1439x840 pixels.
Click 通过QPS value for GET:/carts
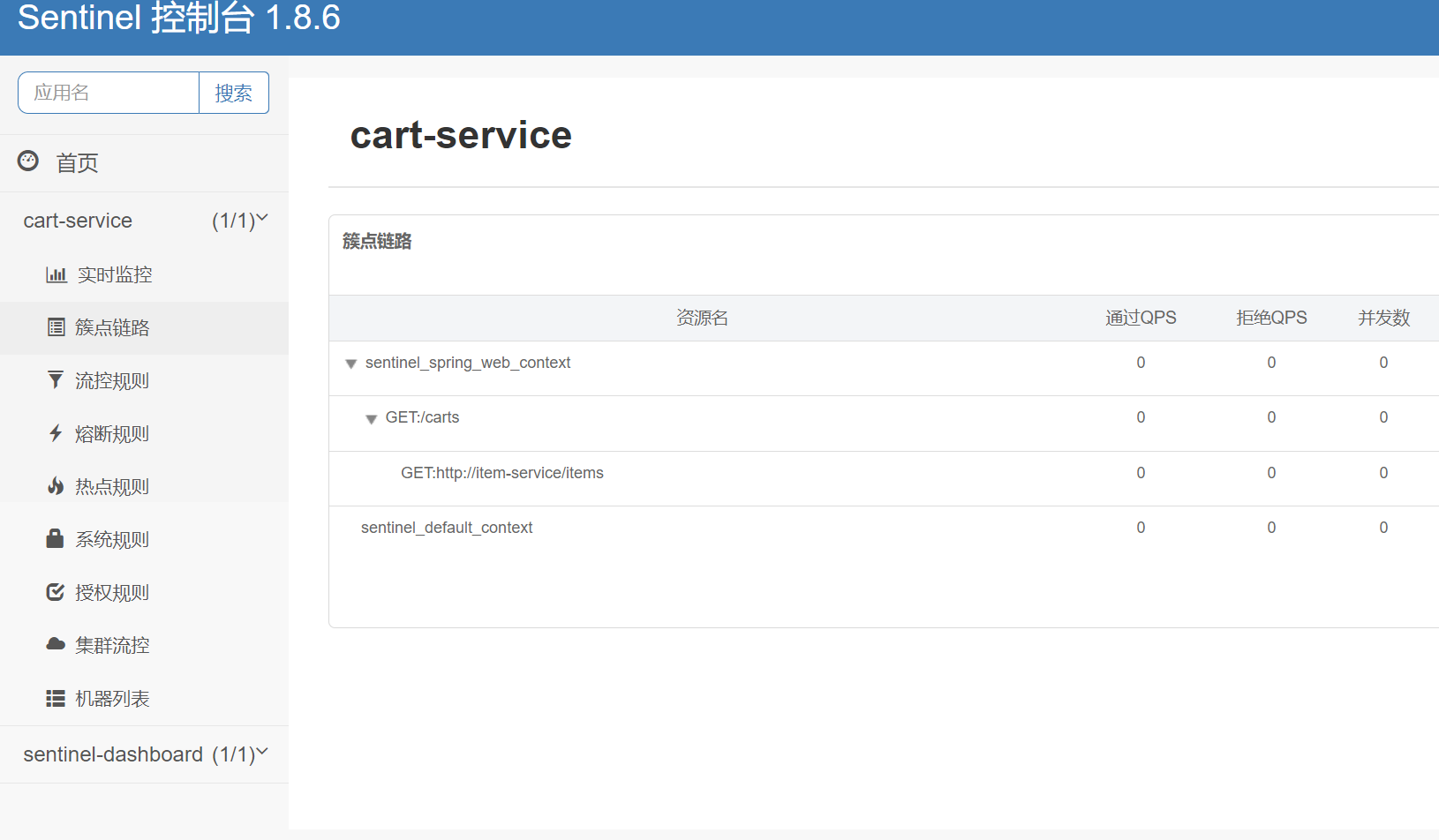(1141, 417)
